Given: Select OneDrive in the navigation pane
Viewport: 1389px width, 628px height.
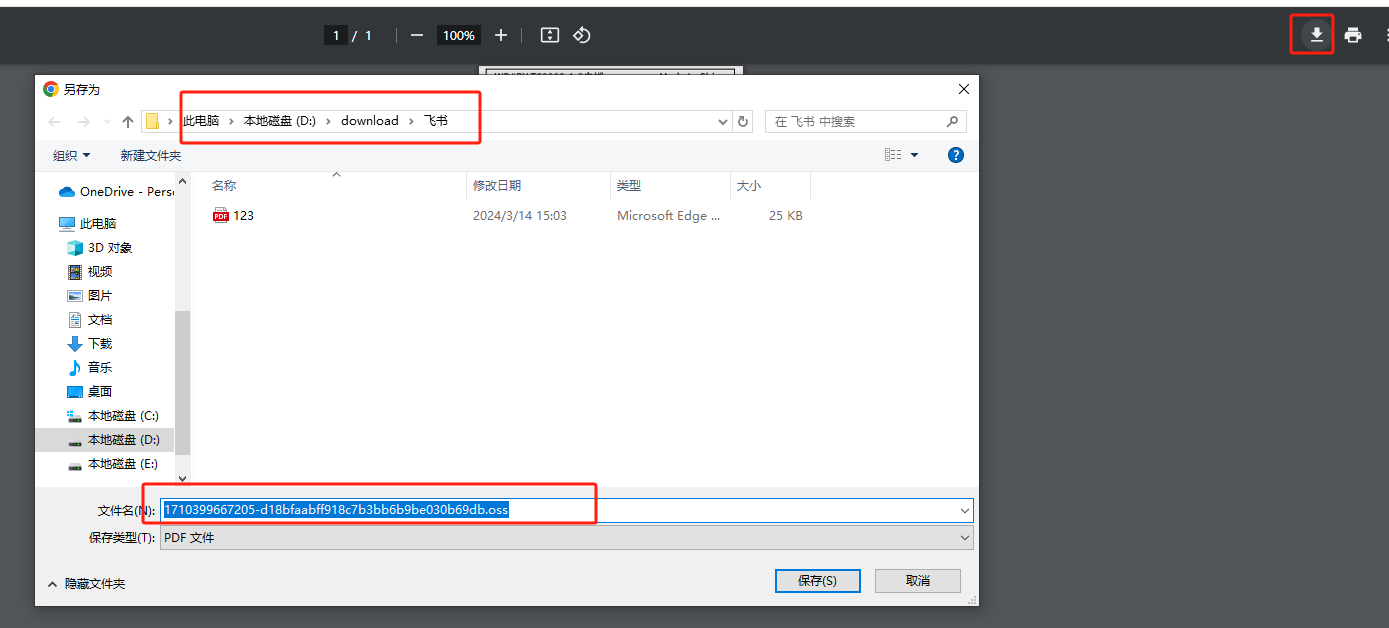Looking at the screenshot, I should coord(116,191).
